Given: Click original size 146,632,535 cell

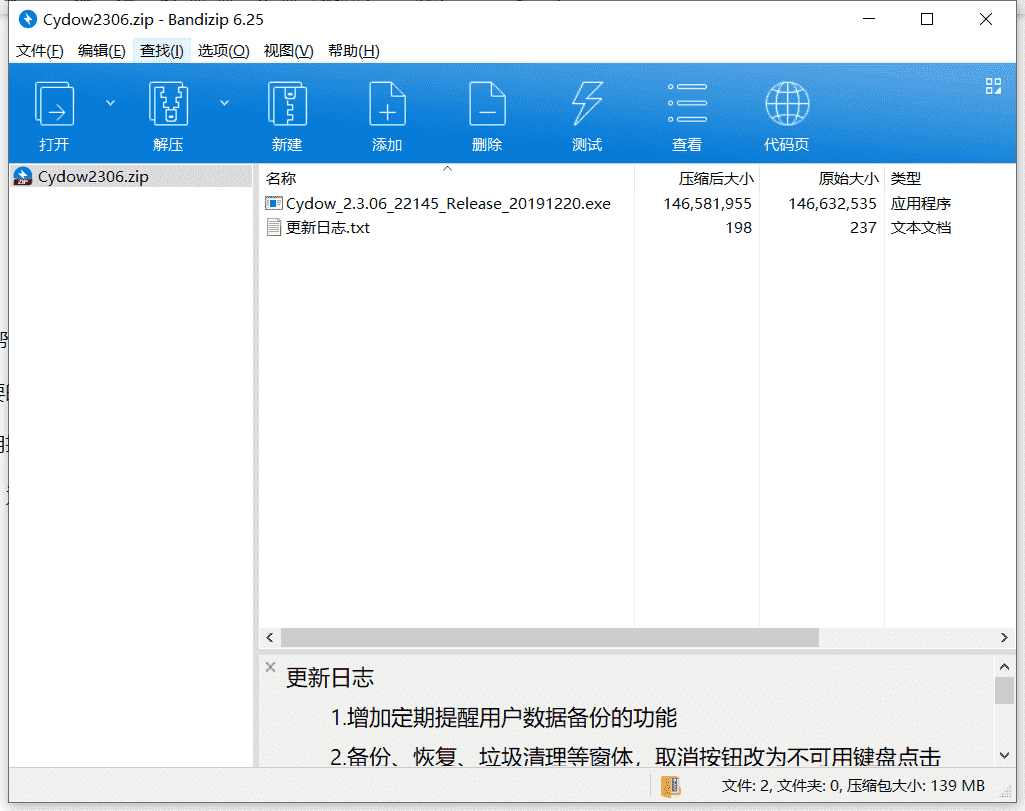Looking at the screenshot, I should pos(832,204).
